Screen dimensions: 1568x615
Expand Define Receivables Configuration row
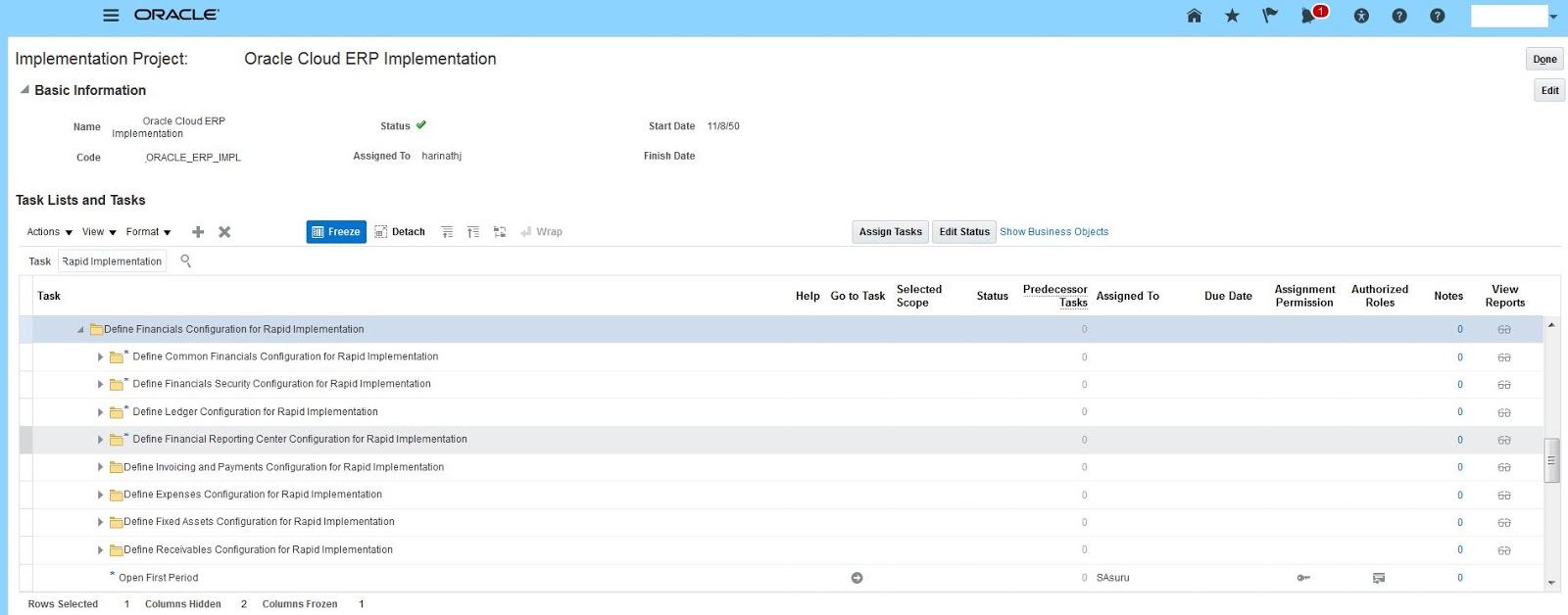point(100,550)
